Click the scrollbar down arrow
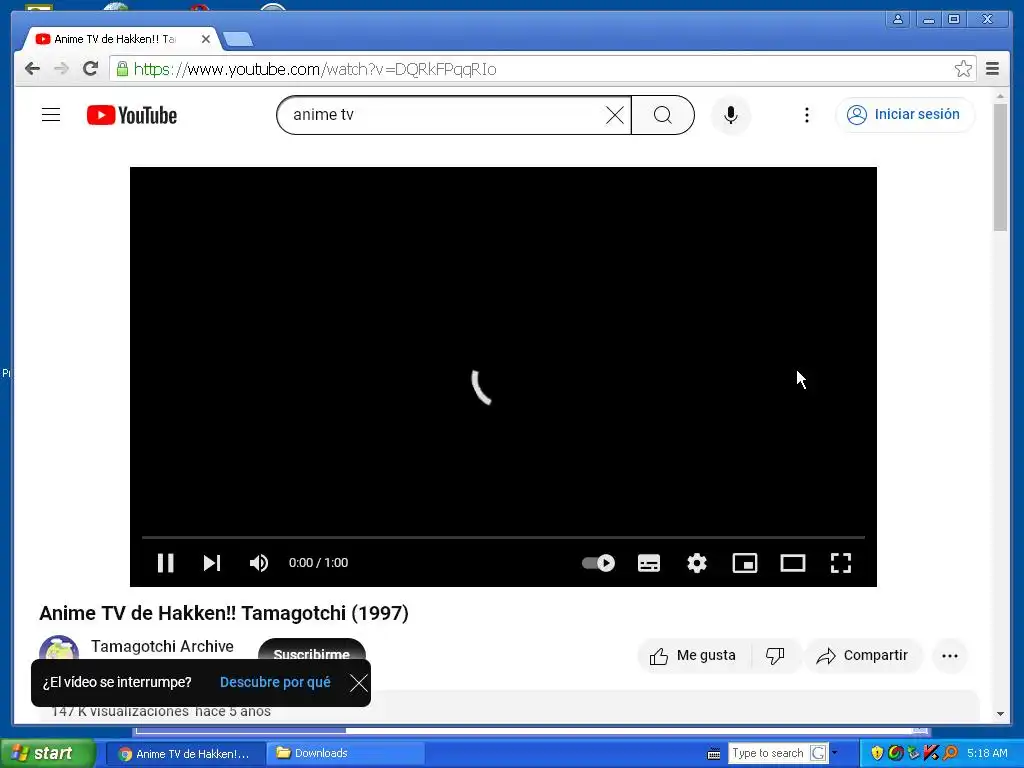 pos(1000,714)
